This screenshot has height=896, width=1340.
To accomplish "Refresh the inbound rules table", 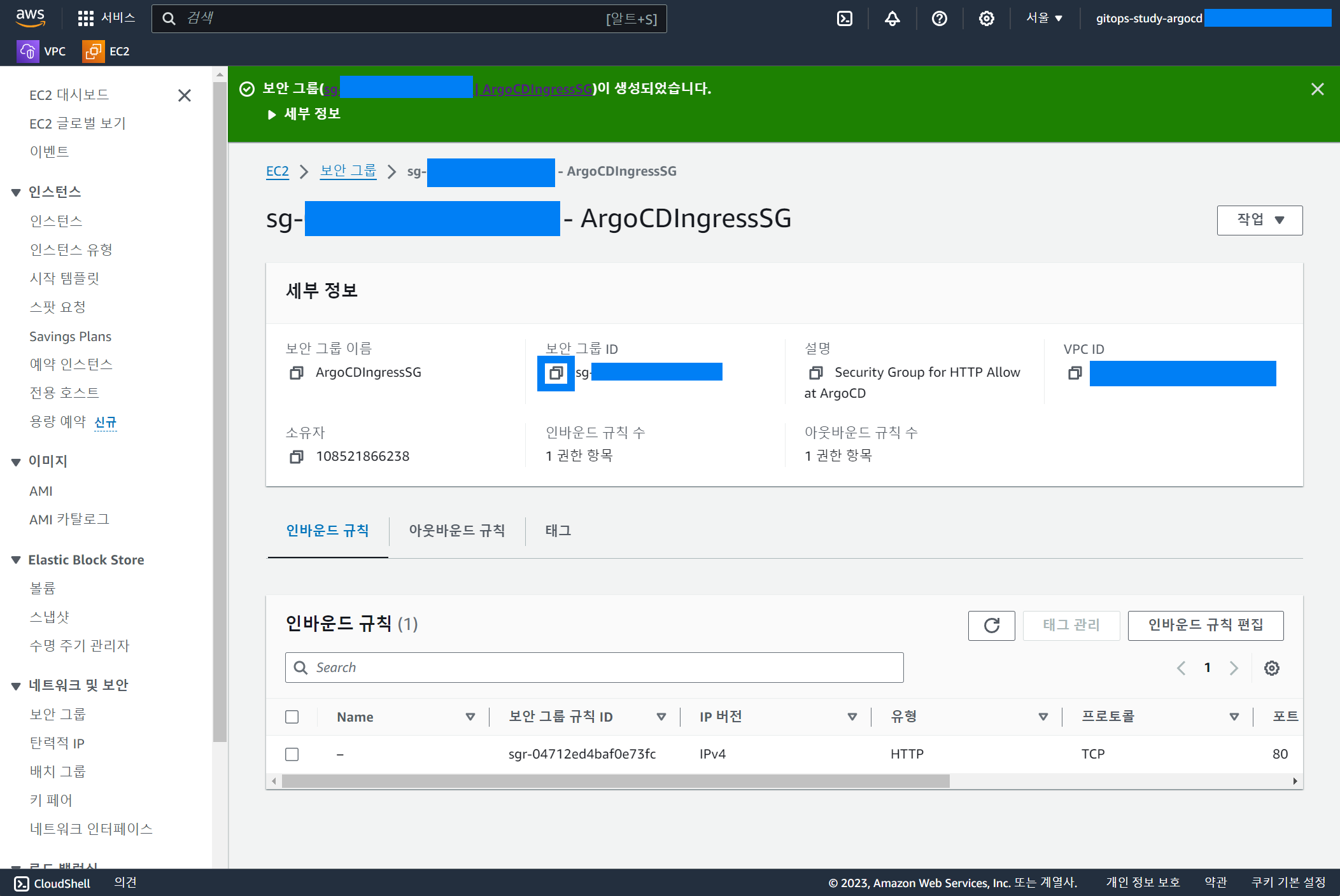I will [x=991, y=626].
